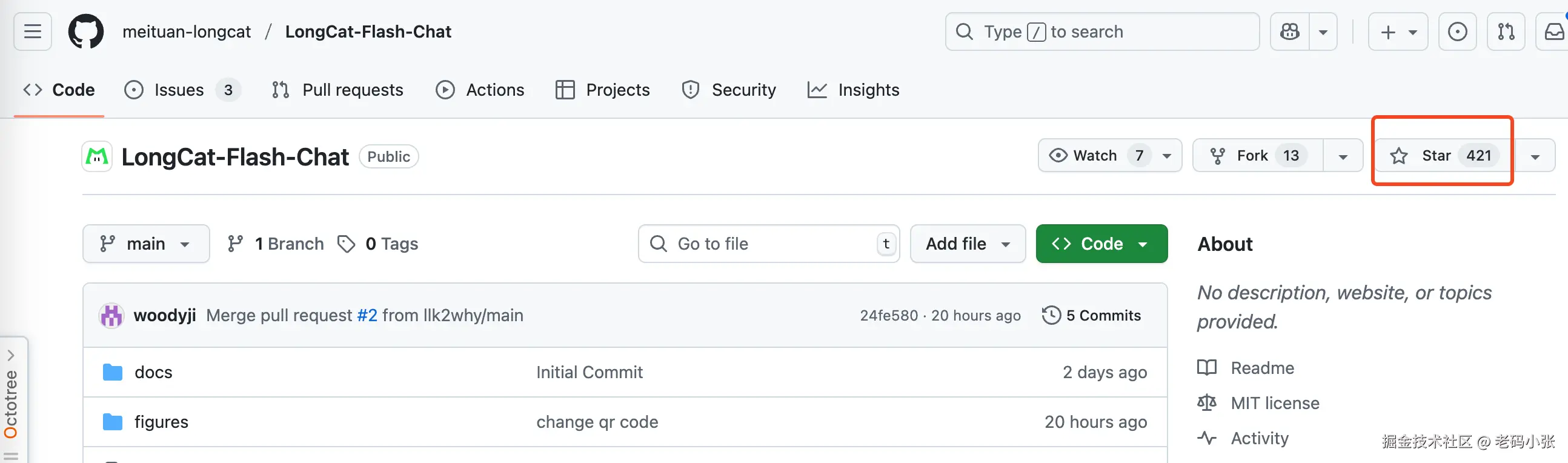The height and width of the screenshot is (463, 1568).
Task: Open the green Code dropdown
Action: pos(1101,244)
